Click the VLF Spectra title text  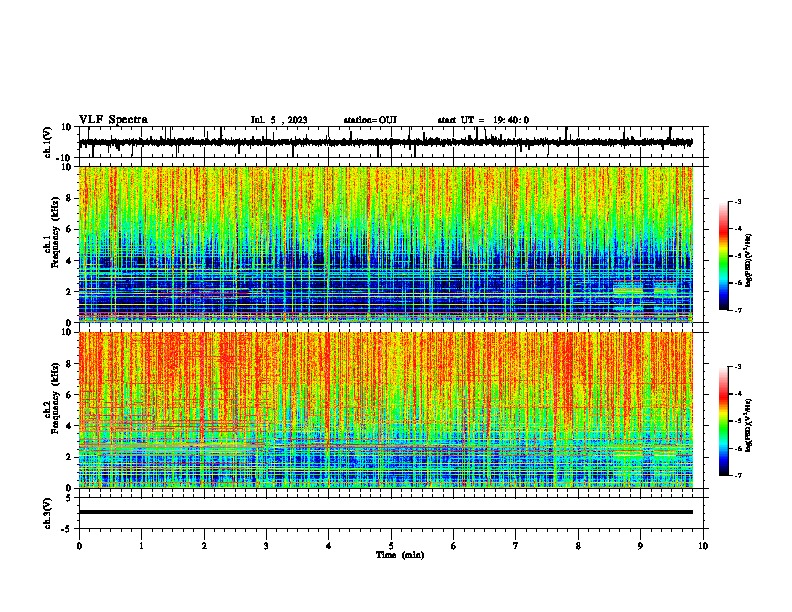coord(113,120)
